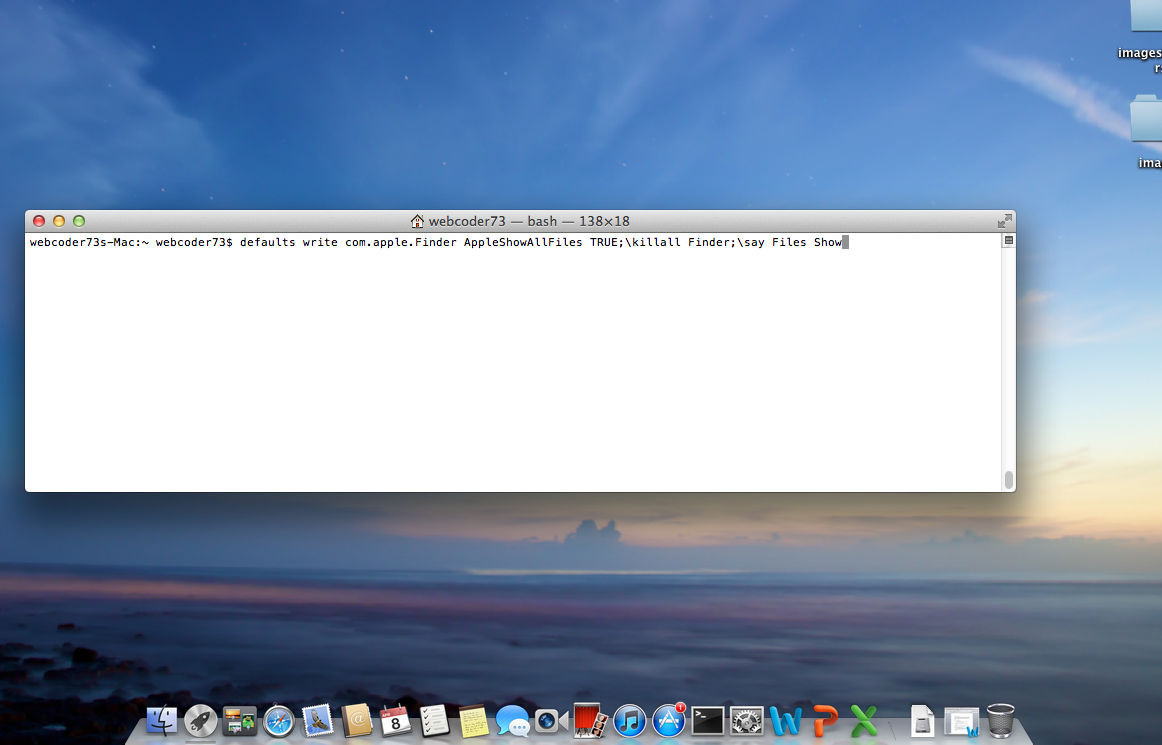Open Trash in the dock

1000,720
